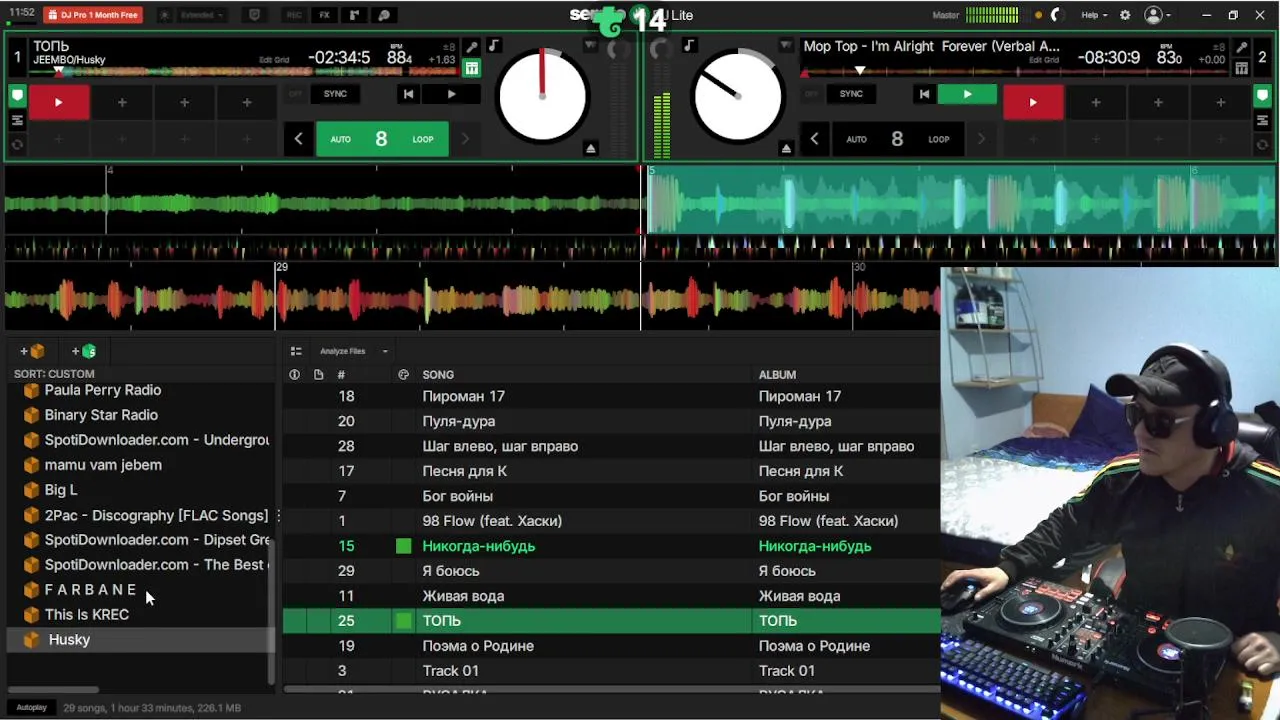Image resolution: width=1280 pixels, height=720 pixels.
Task: Open the FX panel
Action: pos(324,15)
